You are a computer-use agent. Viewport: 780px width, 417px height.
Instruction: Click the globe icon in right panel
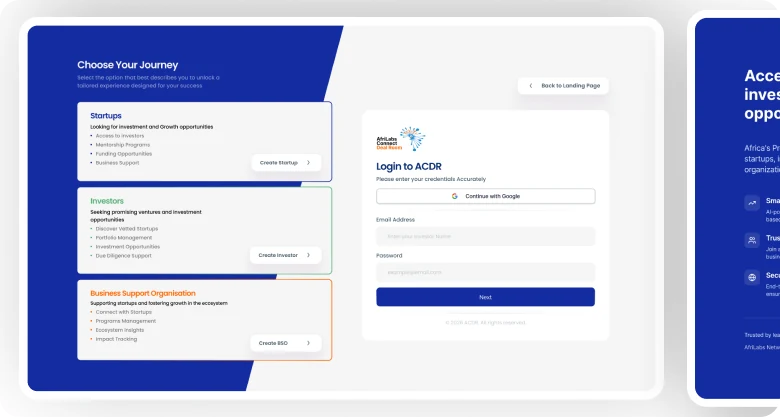pos(752,277)
